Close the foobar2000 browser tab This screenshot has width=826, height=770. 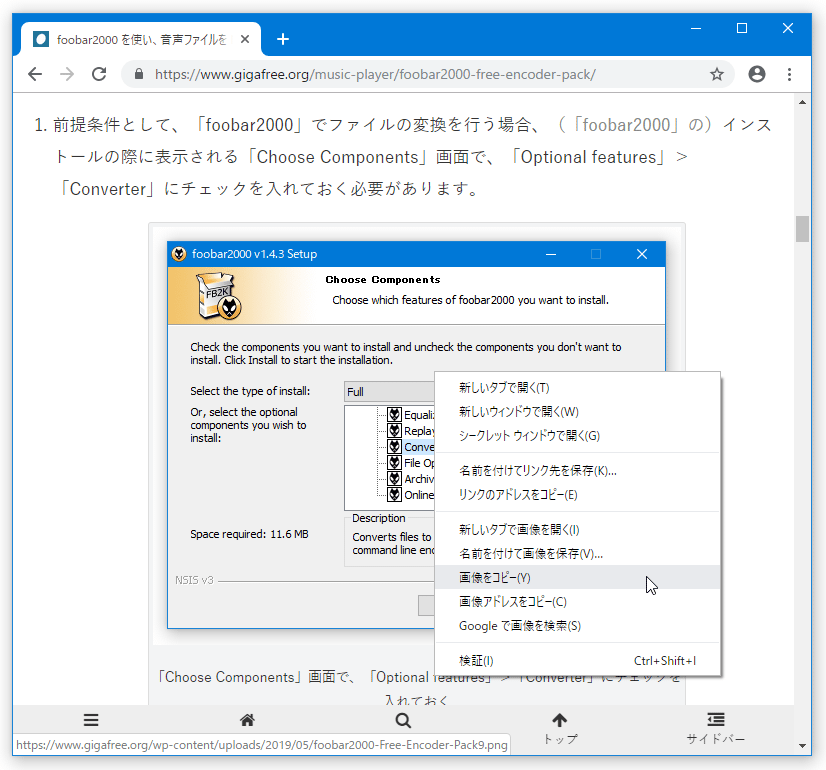coord(245,39)
